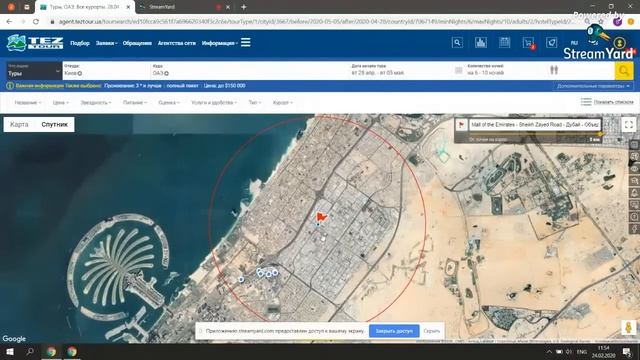Open a new browser tab
This screenshot has width=640, height=360.
point(243,7)
